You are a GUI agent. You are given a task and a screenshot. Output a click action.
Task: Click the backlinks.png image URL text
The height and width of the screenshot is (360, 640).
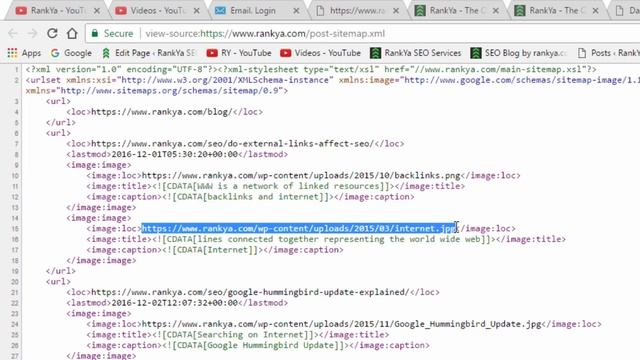coord(301,176)
